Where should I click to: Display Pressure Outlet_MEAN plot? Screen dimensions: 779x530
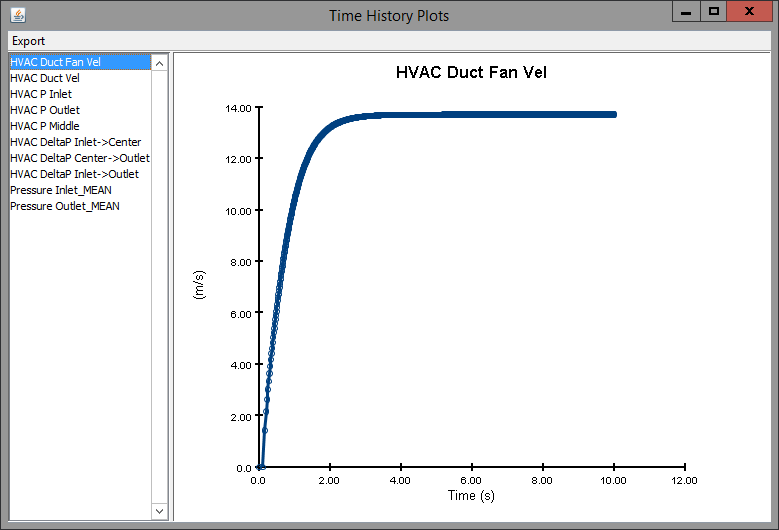coord(64,206)
